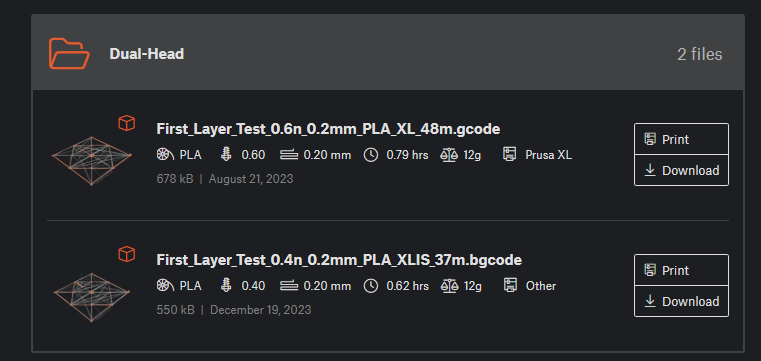This screenshot has height=361, width=761.
Task: Collapse the Dual-Head folder header
Action: tap(387, 53)
